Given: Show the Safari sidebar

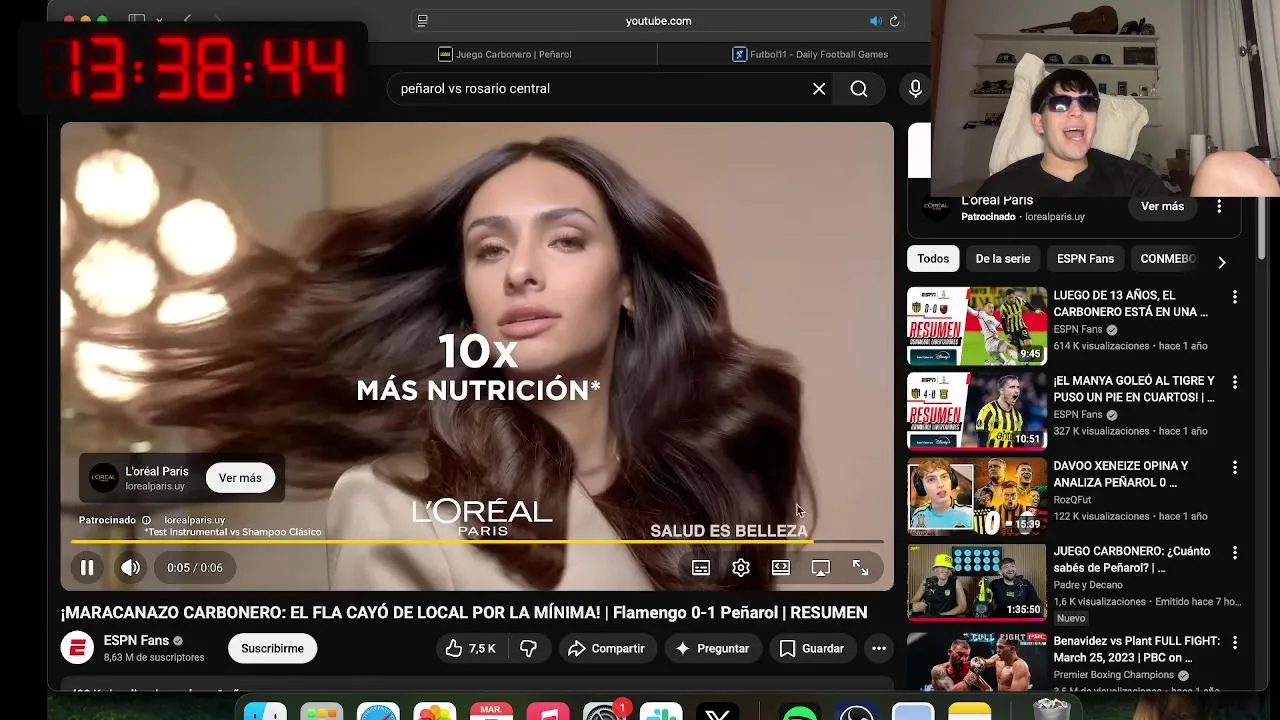Looking at the screenshot, I should coord(136,20).
